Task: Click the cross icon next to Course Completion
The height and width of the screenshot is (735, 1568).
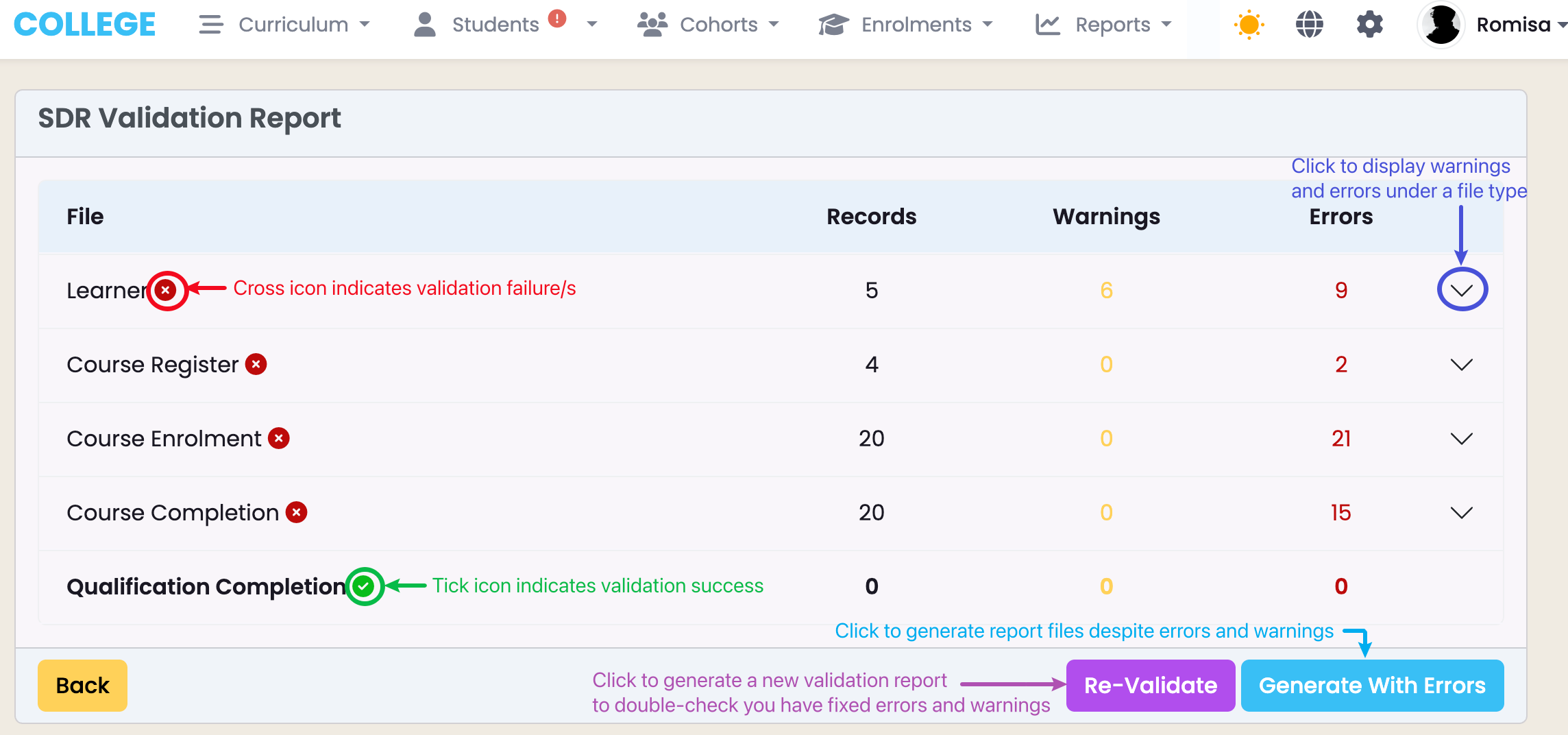Action: click(x=296, y=512)
